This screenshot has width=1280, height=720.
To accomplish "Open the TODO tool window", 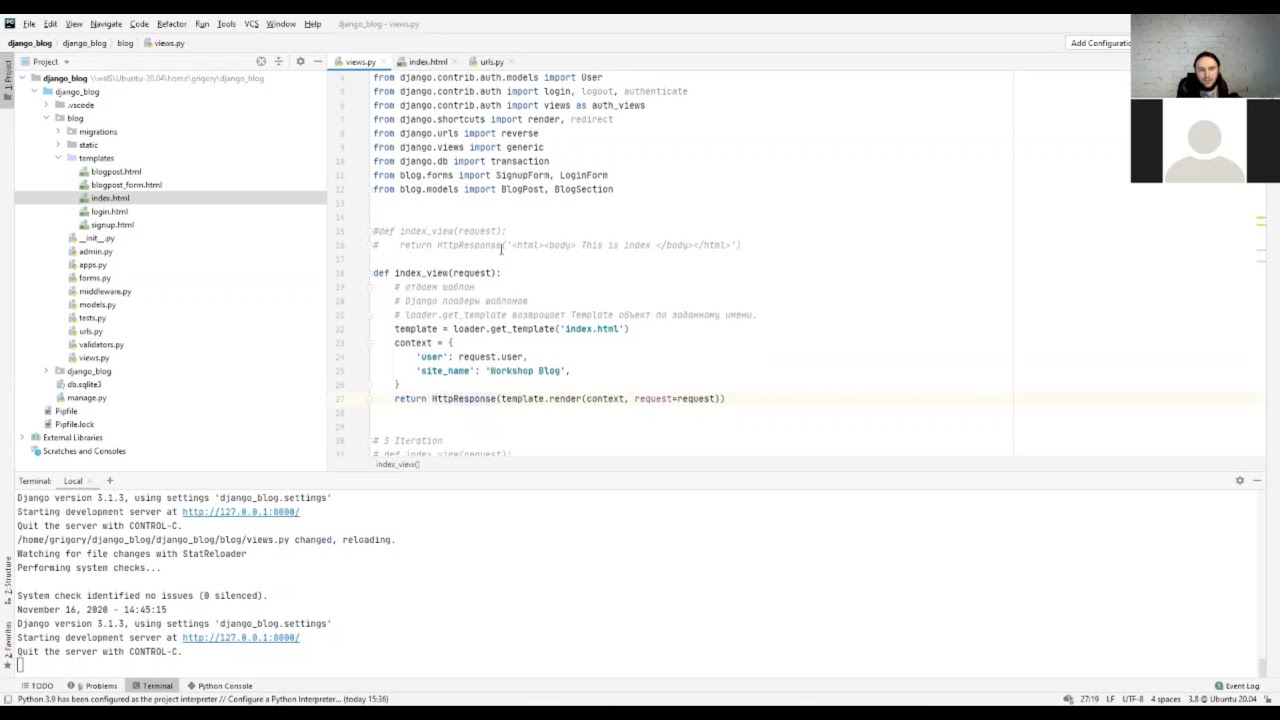I will tap(37, 686).
